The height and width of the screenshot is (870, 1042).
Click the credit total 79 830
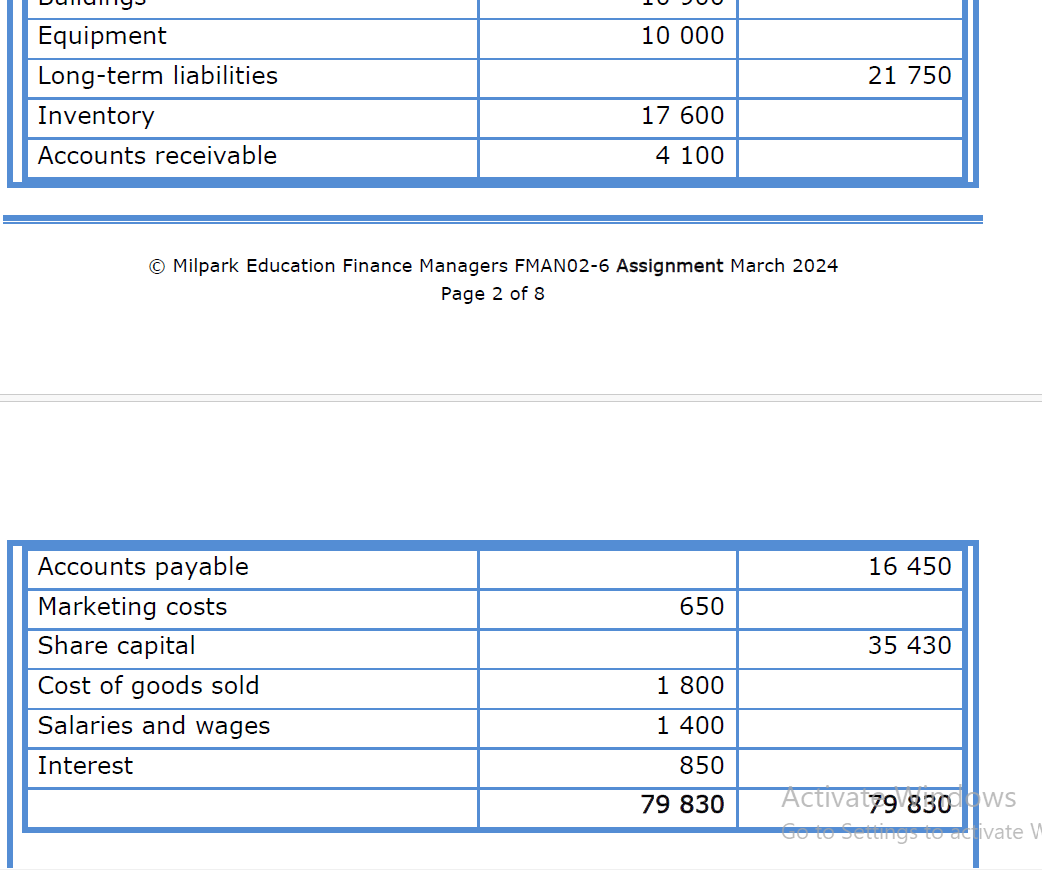pos(910,805)
